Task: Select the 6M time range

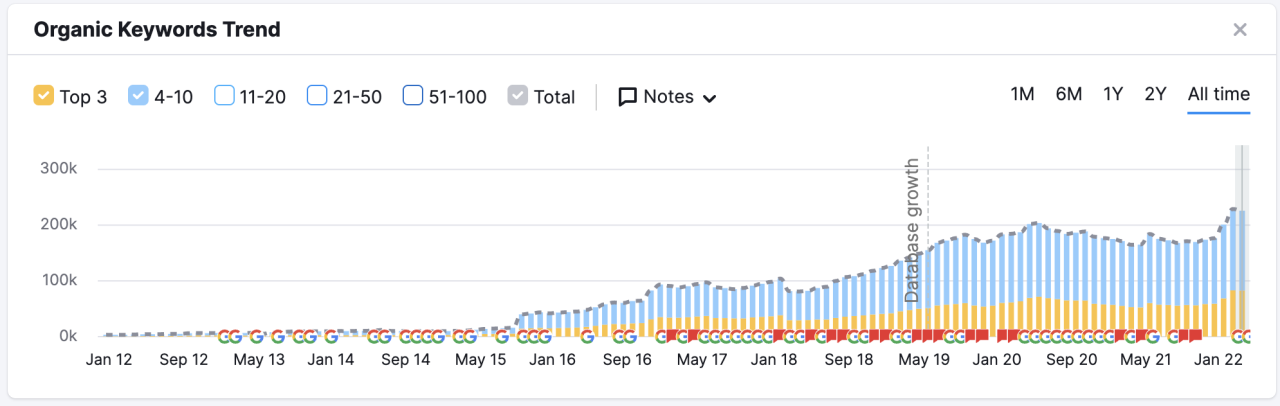Action: coord(1068,94)
